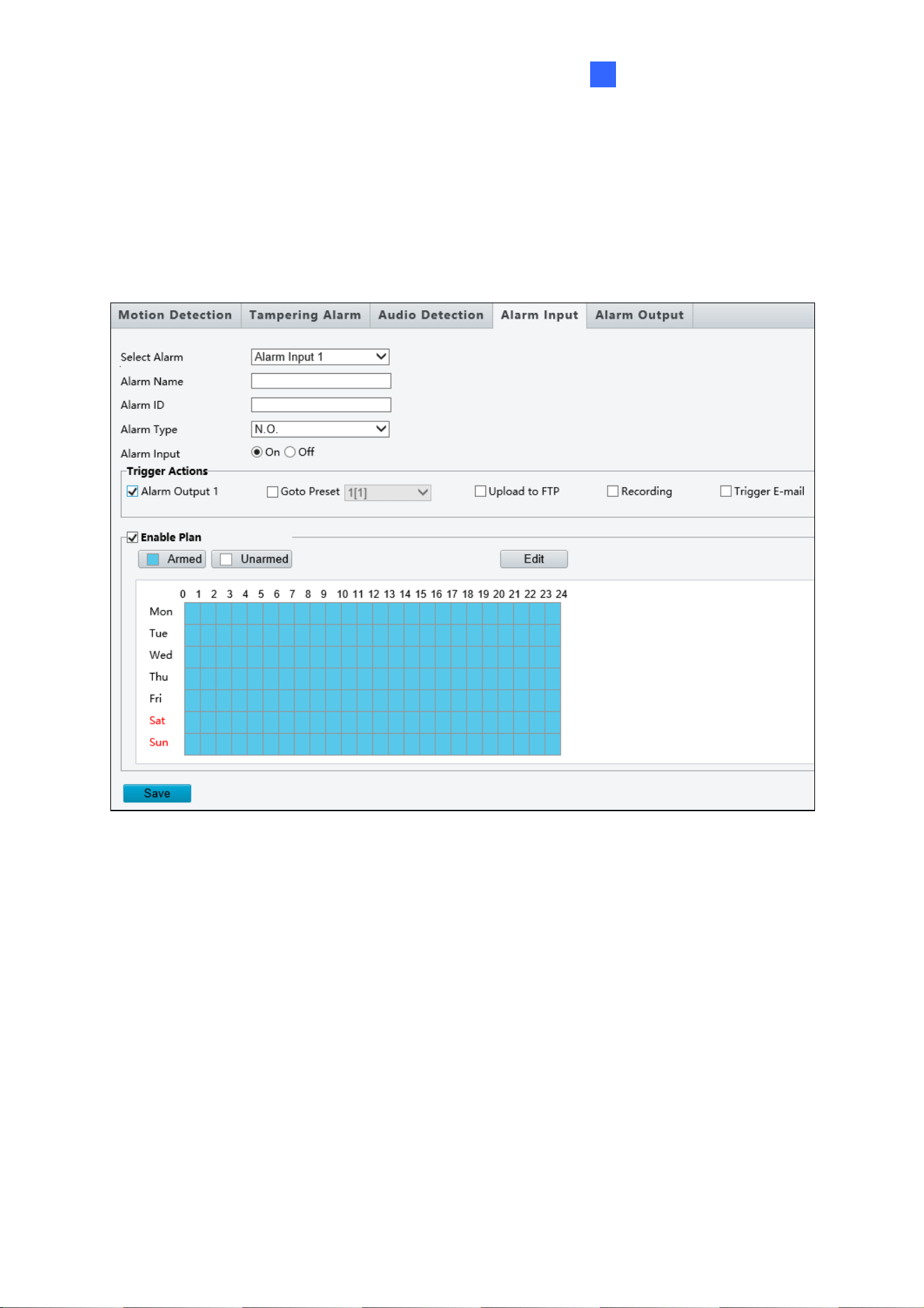The image size is (924, 1308).
Task: Click the Save button
Action: [157, 793]
